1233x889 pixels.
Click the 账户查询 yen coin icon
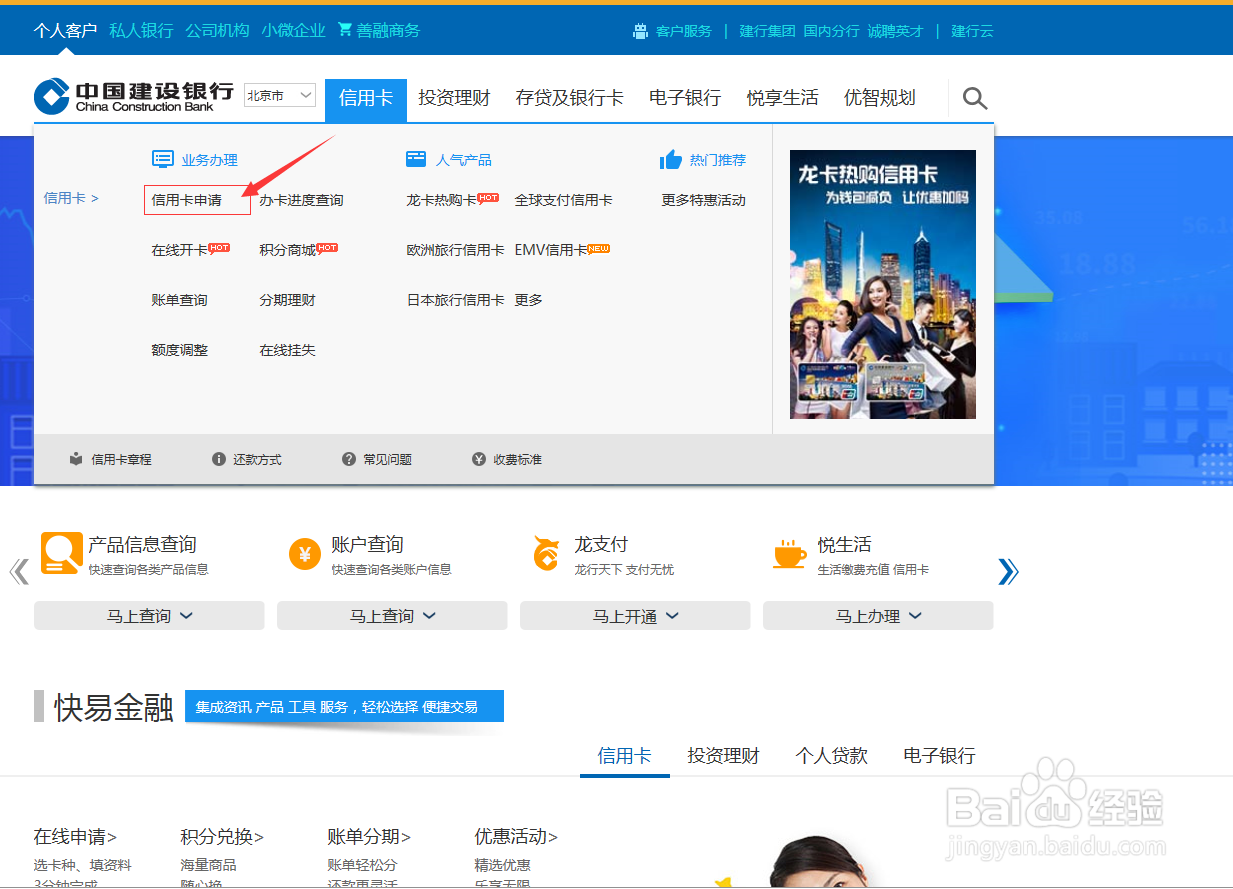[304, 554]
